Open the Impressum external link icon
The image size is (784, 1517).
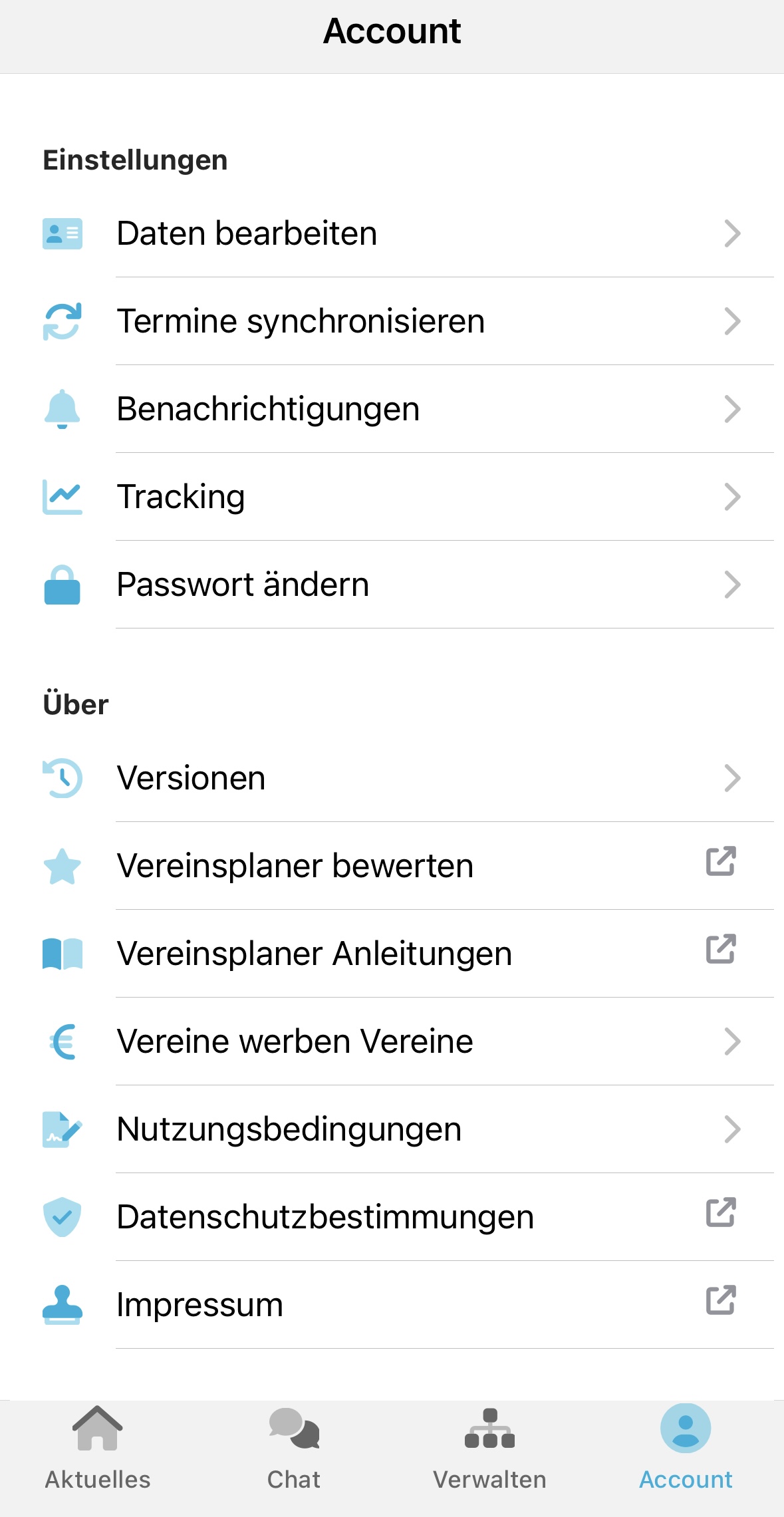pos(721,1300)
